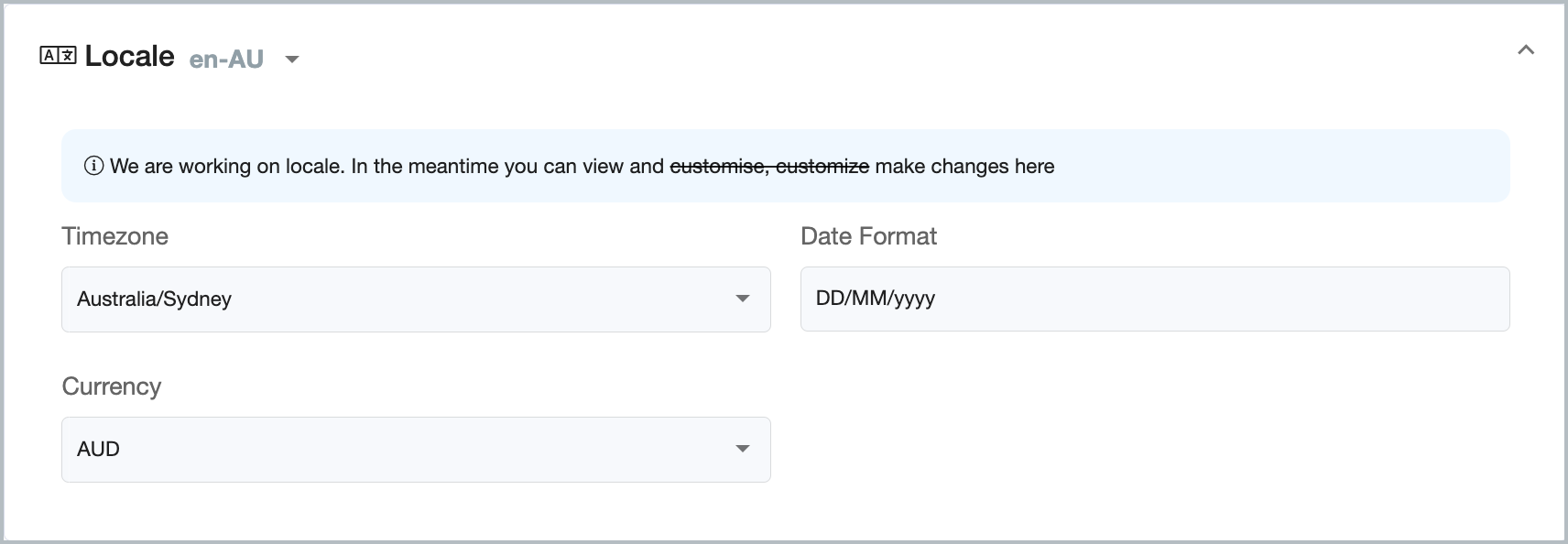Click the Date Format field label
Screen dimensions: 1568x544
(868, 236)
